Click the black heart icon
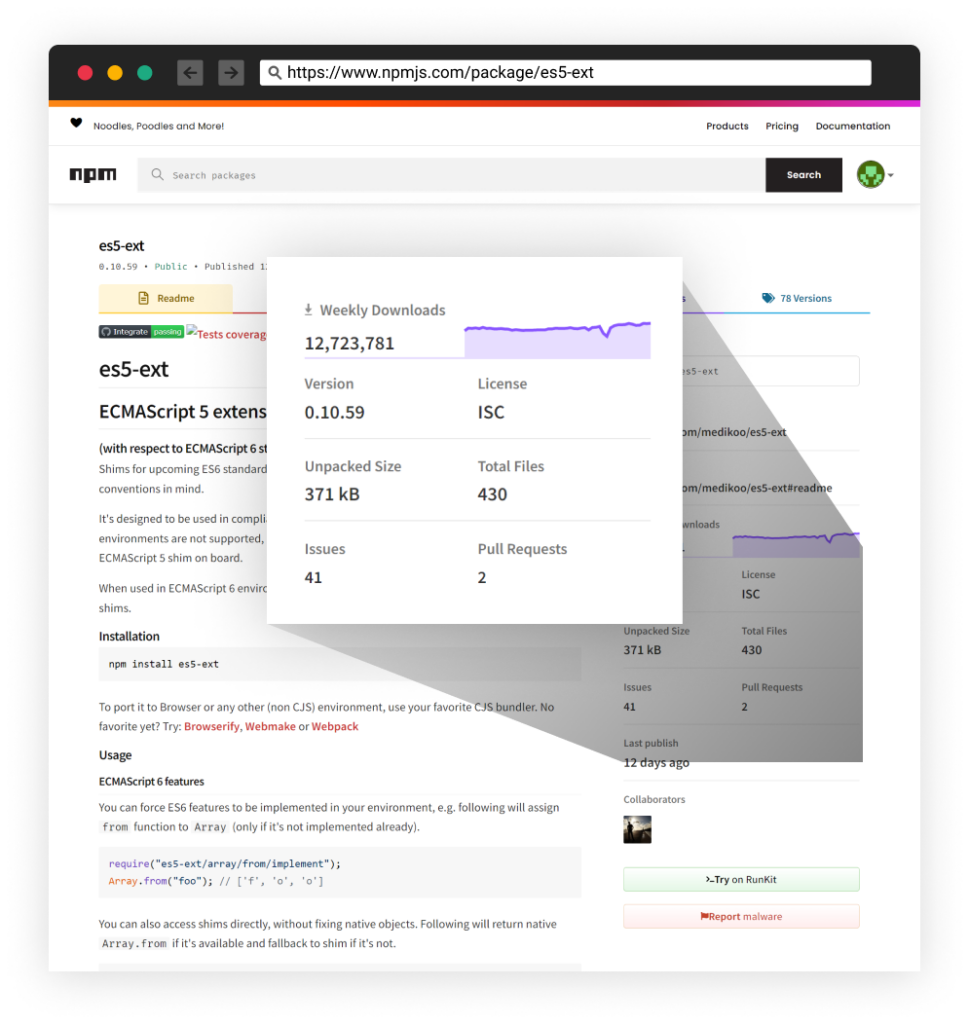This screenshot has width=969, height=1024. click(76, 123)
